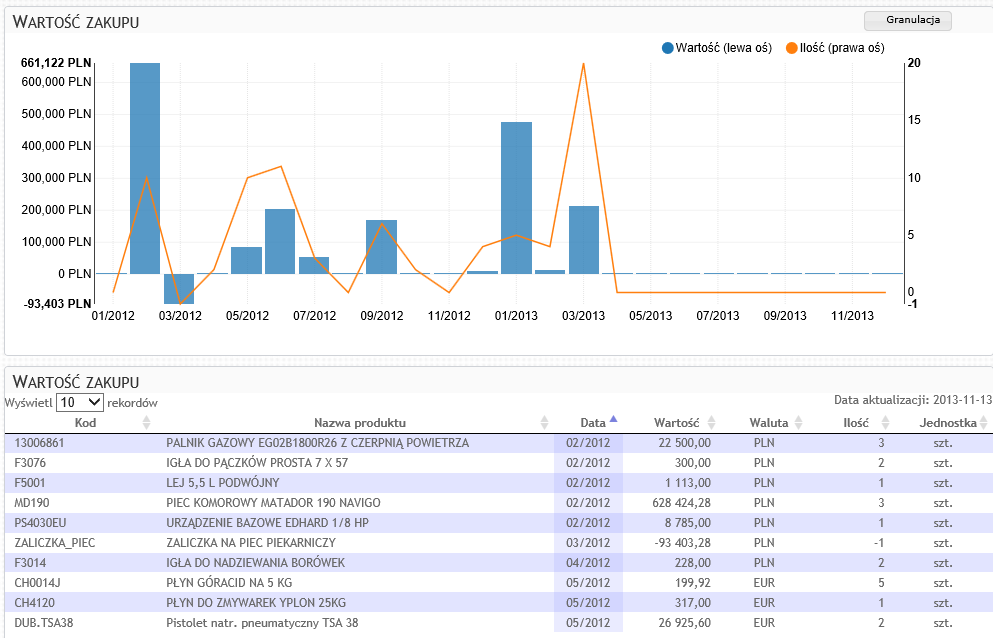This screenshot has height=638, width=993.
Task: Click LEJ 5,5 L PODWÓJNY row name
Action: (222, 483)
